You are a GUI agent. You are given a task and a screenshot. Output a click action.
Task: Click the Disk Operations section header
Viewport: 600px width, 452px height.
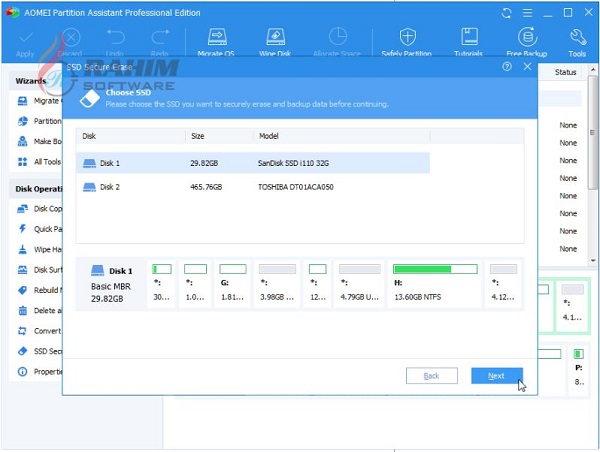pos(39,189)
